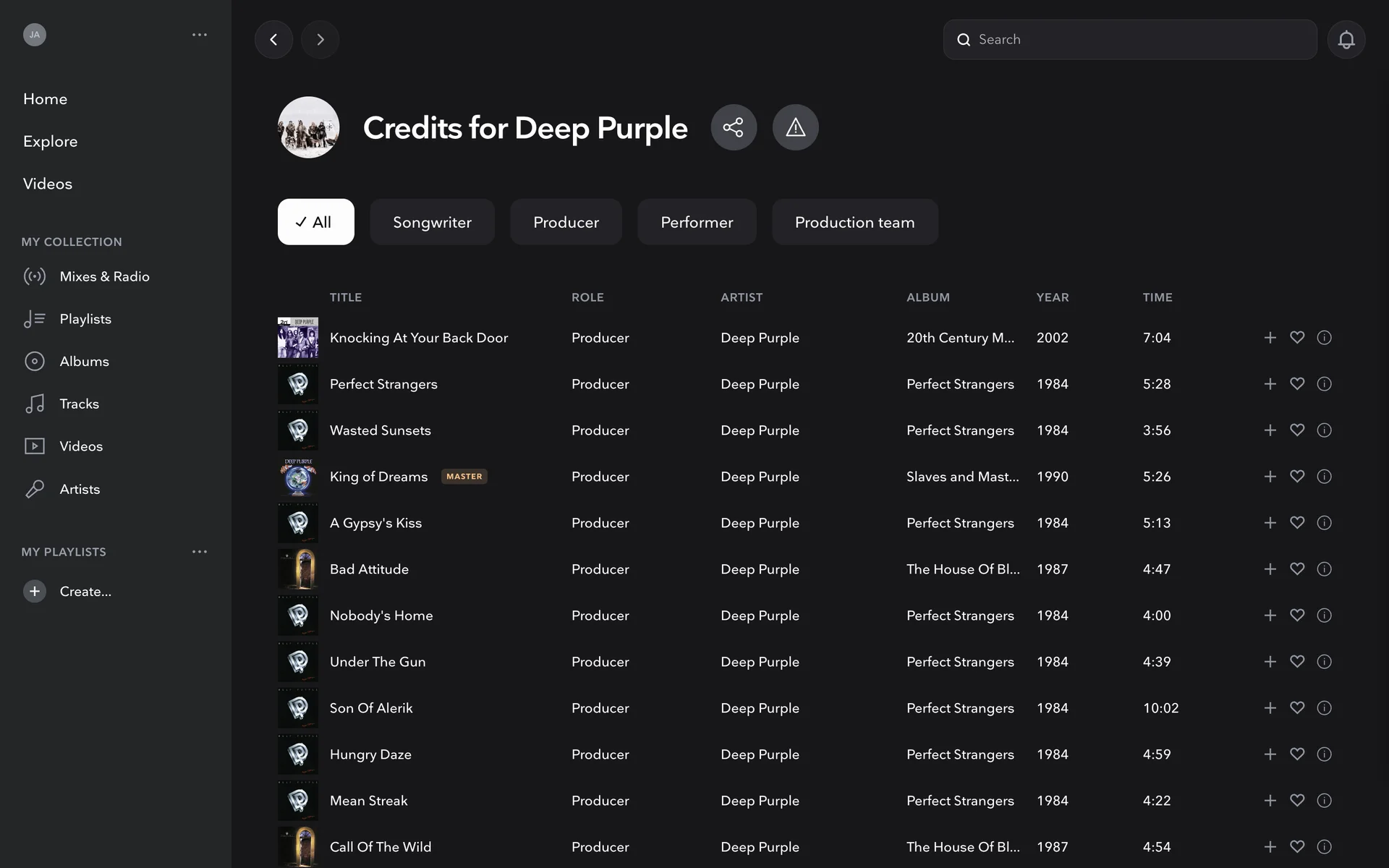Click the Son Of Alerik album thumbnail

pyautogui.click(x=297, y=708)
